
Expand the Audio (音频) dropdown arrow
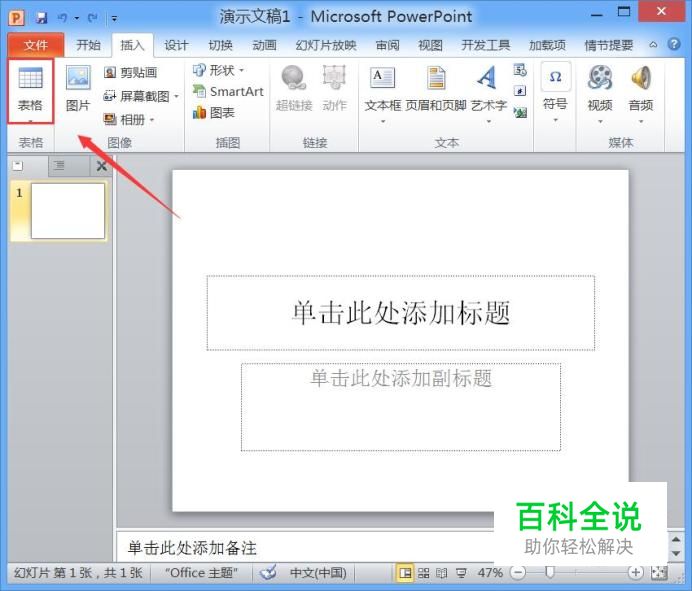coord(641,121)
